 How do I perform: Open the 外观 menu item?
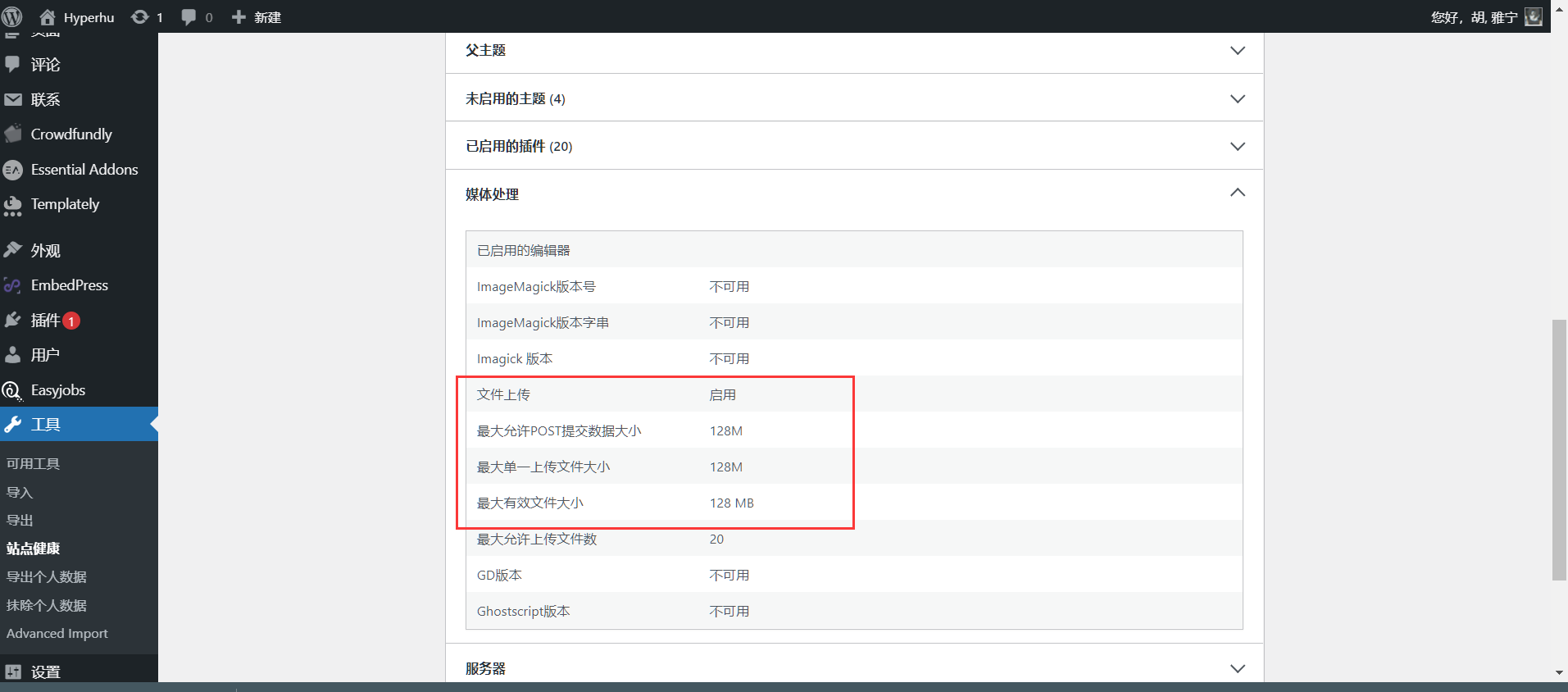[x=46, y=250]
